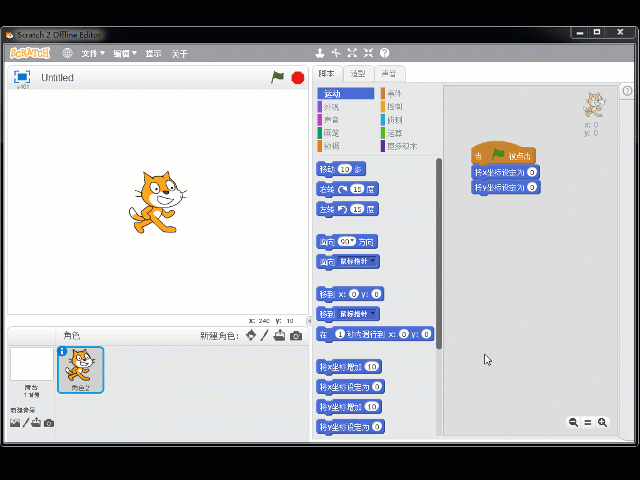
Task: Select the 声音 block category in the palette
Action: tap(331, 120)
